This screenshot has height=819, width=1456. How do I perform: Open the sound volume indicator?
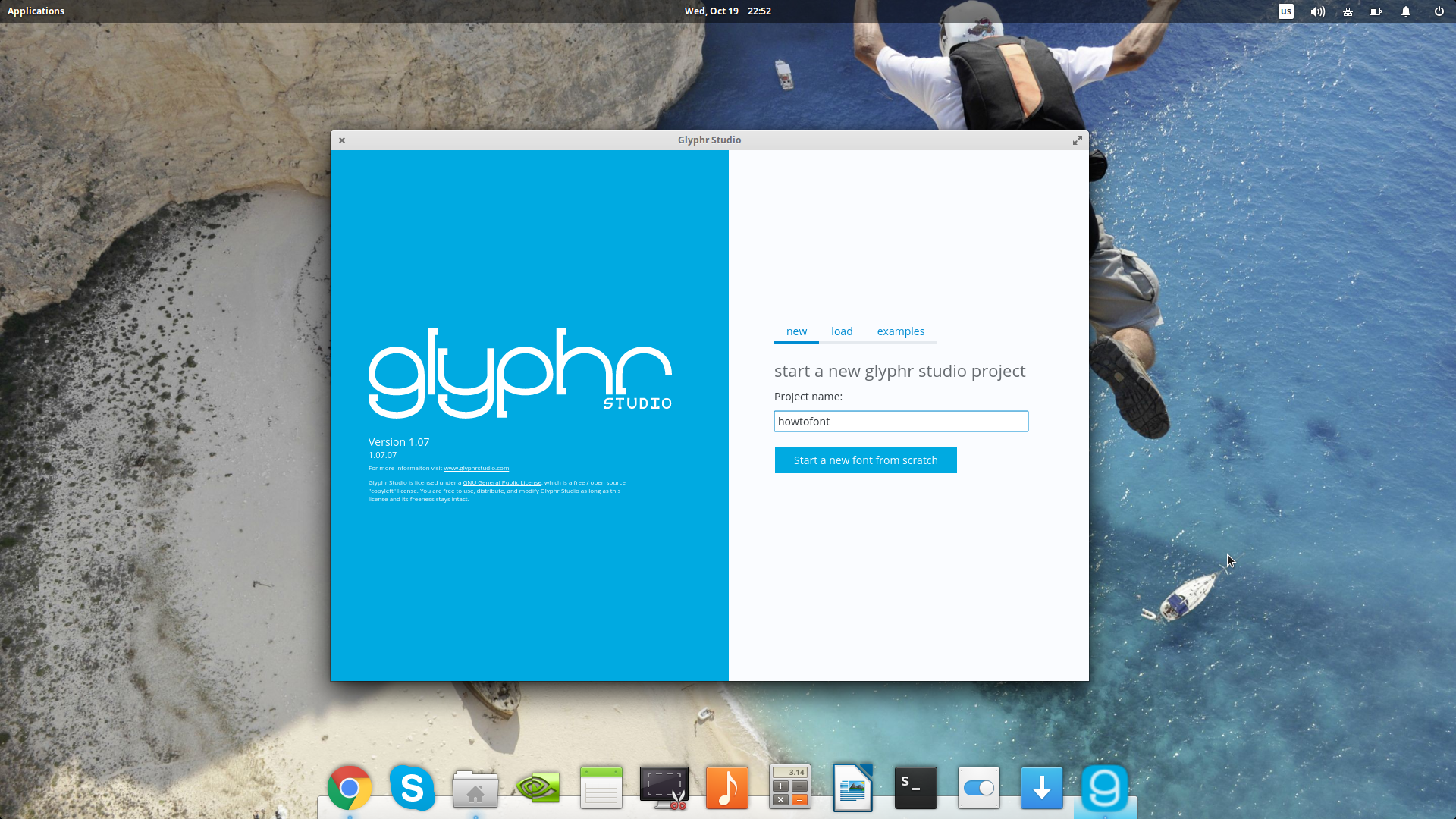[1317, 11]
